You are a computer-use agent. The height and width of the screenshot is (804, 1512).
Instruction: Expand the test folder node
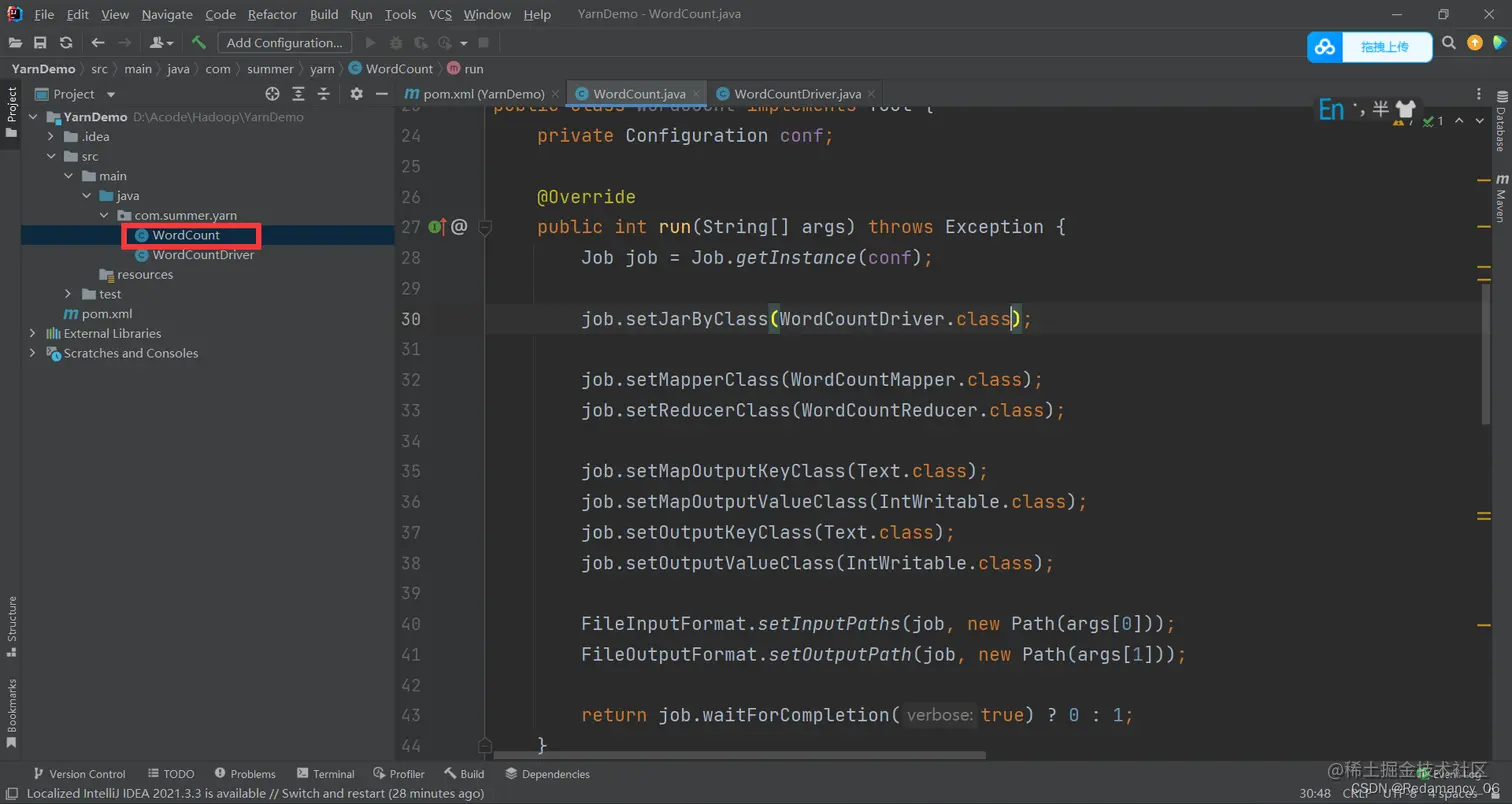(x=68, y=294)
